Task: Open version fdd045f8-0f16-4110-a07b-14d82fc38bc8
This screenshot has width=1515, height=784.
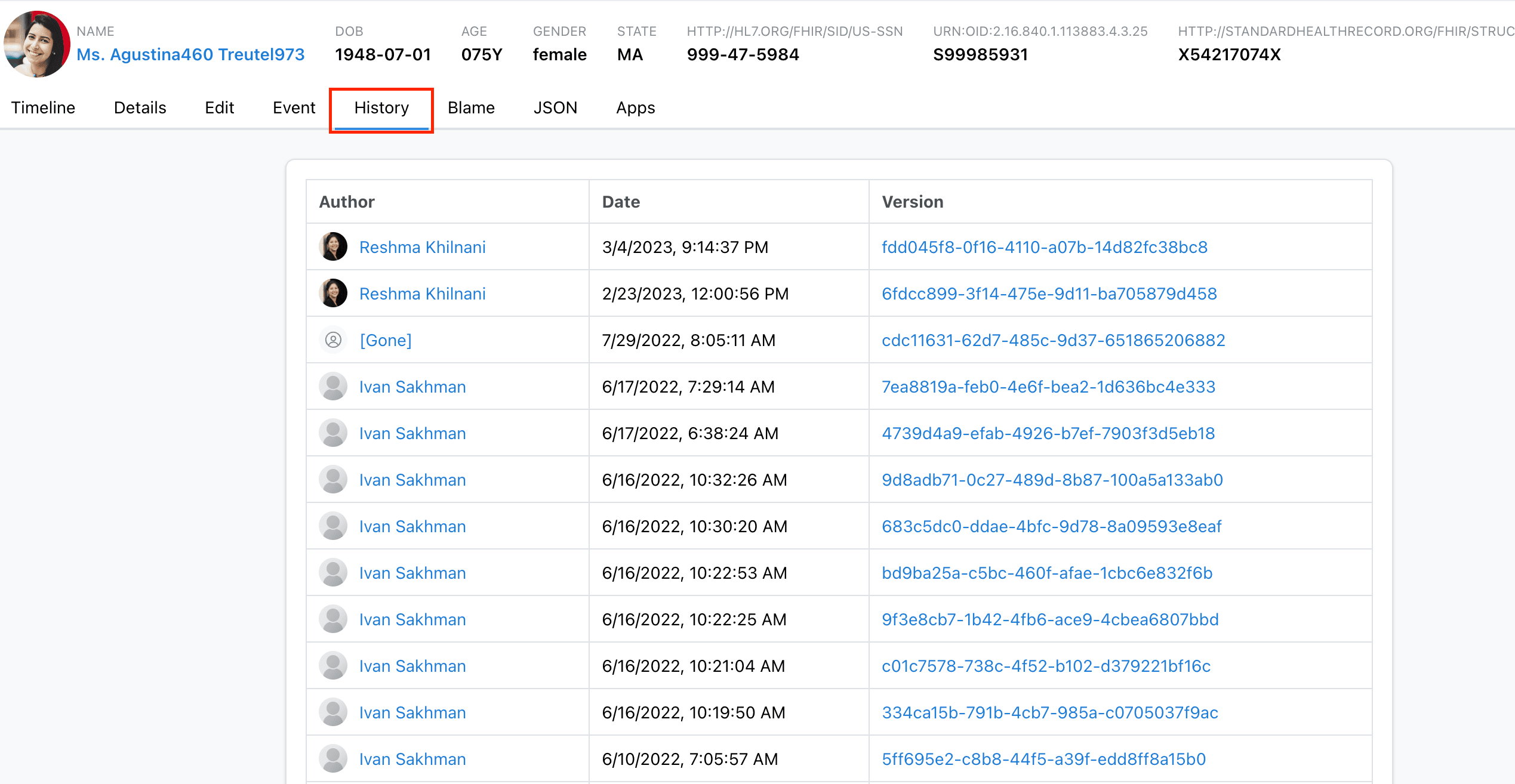Action: click(1044, 247)
